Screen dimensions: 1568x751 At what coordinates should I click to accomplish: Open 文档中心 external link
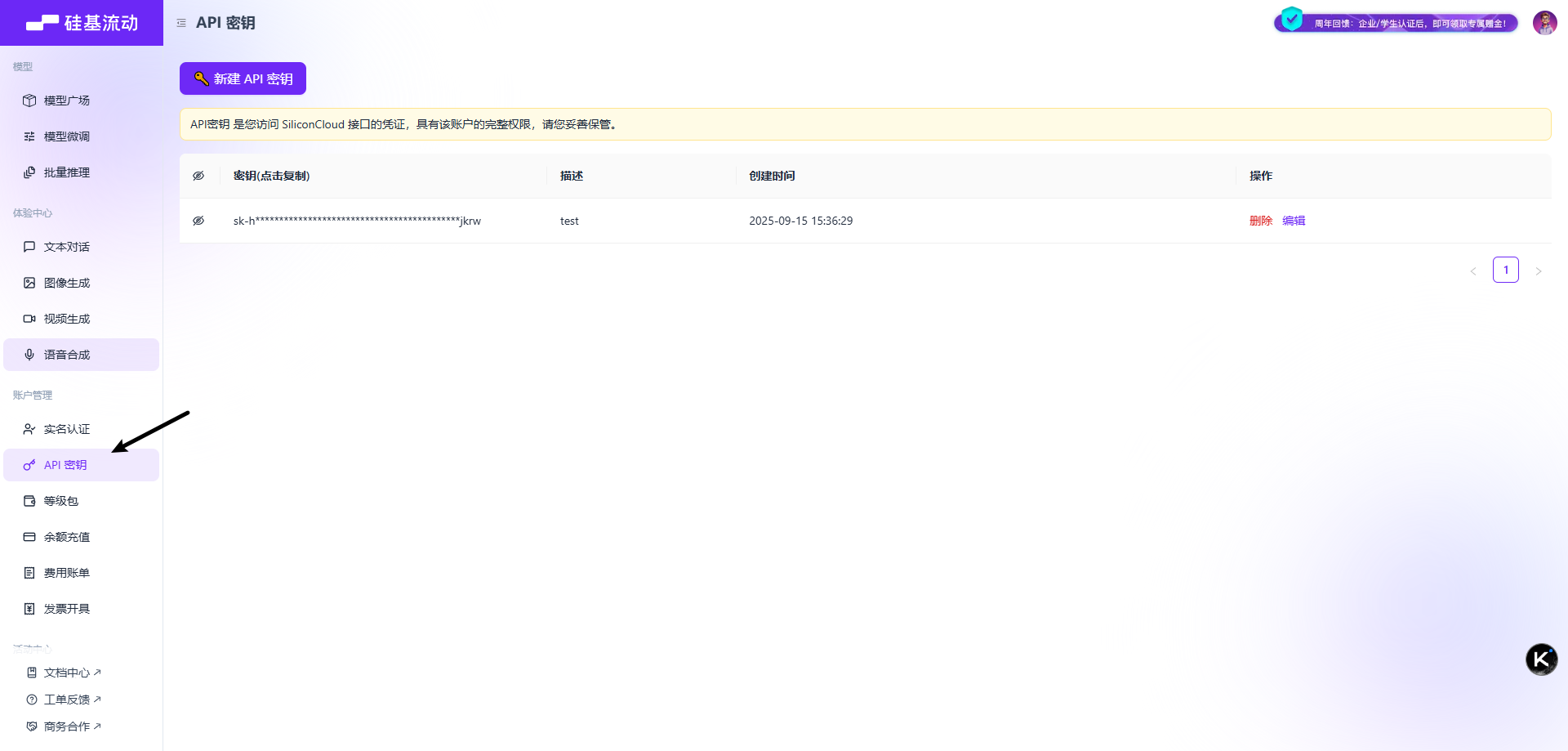pos(65,673)
